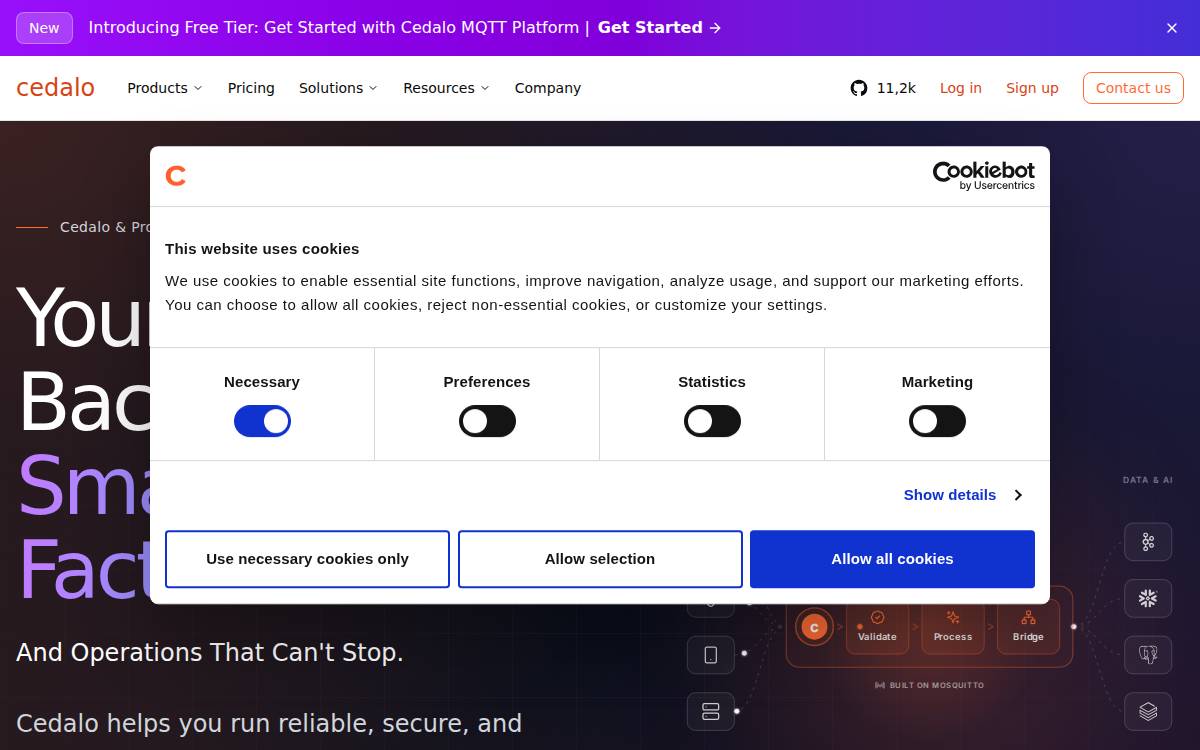
Task: Expand the Solutions dropdown menu
Action: point(338,88)
